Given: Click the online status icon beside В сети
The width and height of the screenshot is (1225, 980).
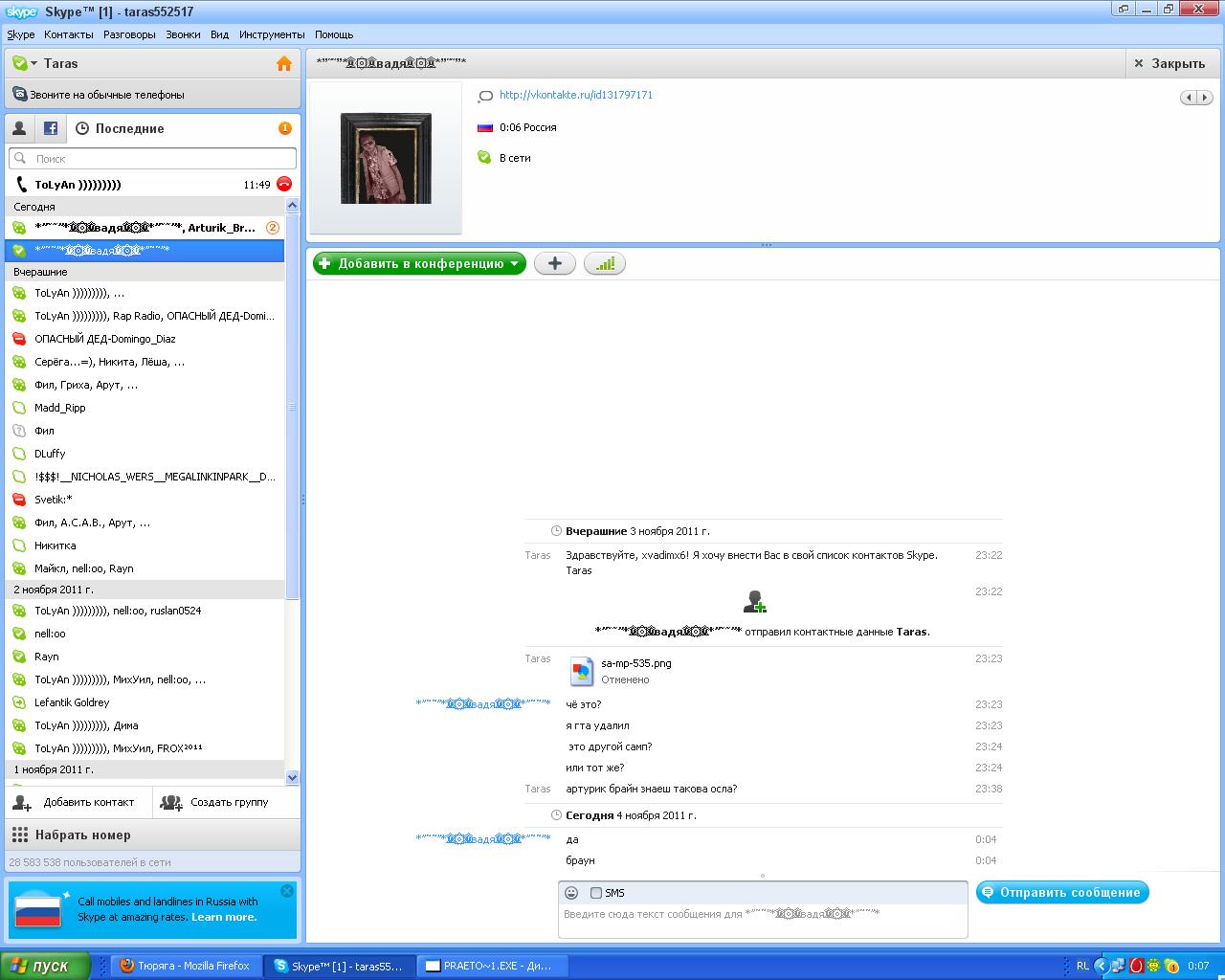Looking at the screenshot, I should (x=485, y=158).
